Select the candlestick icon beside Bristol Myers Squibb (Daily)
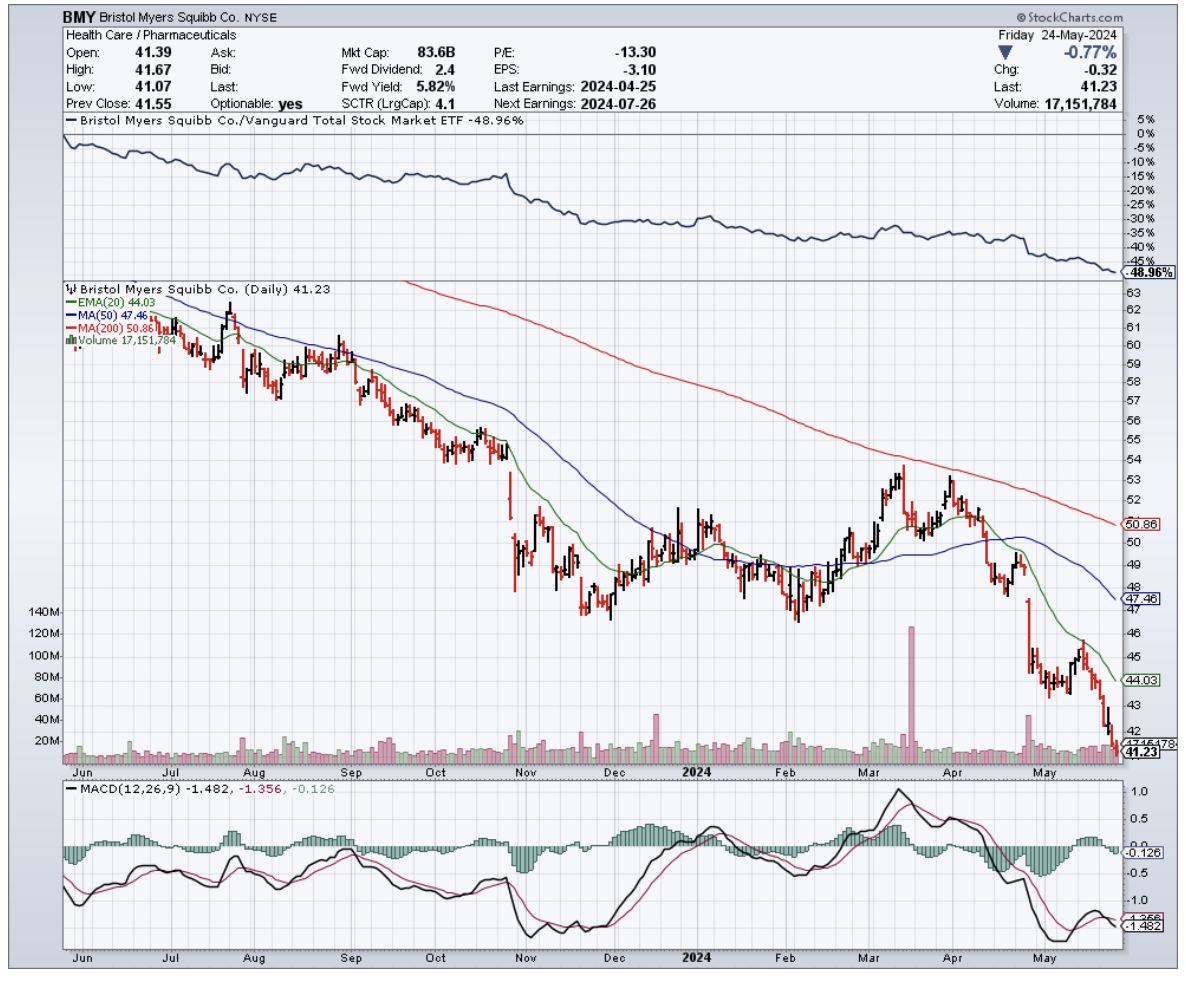The width and height of the screenshot is (1186, 986). click(70, 287)
